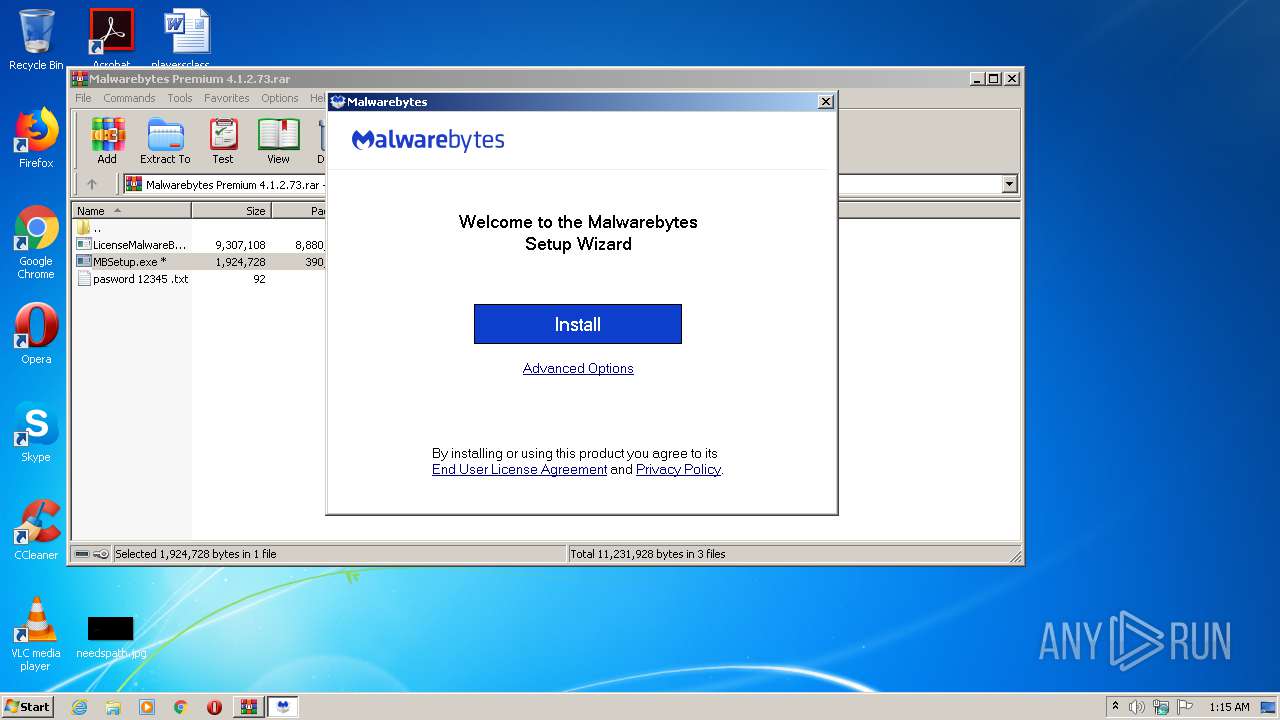Switch to the Malwarebytes taskbar button

click(x=283, y=707)
